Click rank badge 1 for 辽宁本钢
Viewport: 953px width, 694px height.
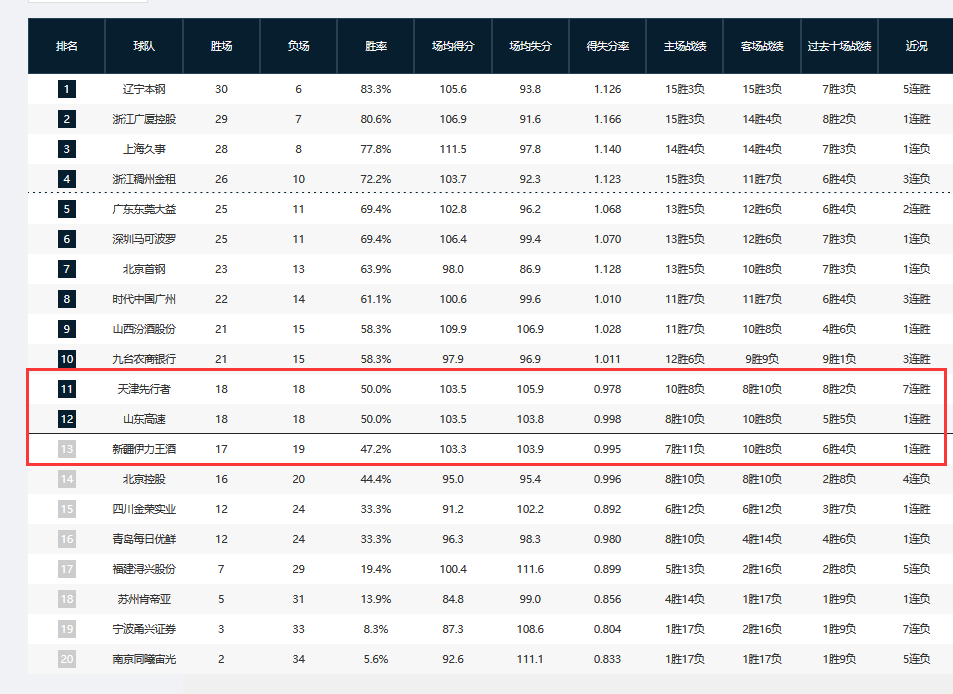pos(67,89)
